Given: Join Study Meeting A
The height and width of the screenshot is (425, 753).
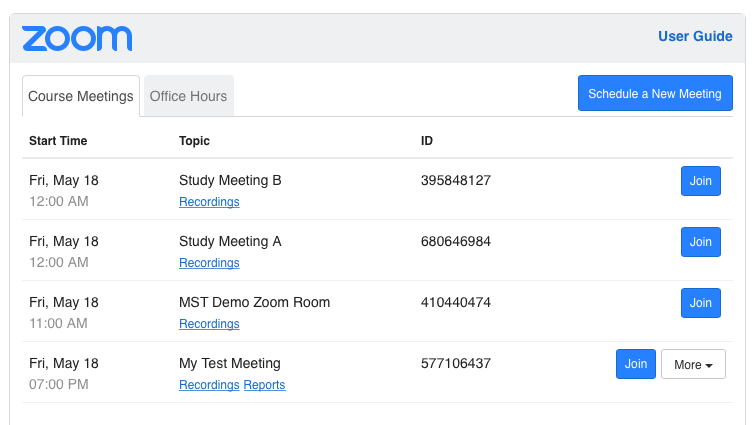Looking at the screenshot, I should click(x=700, y=242).
